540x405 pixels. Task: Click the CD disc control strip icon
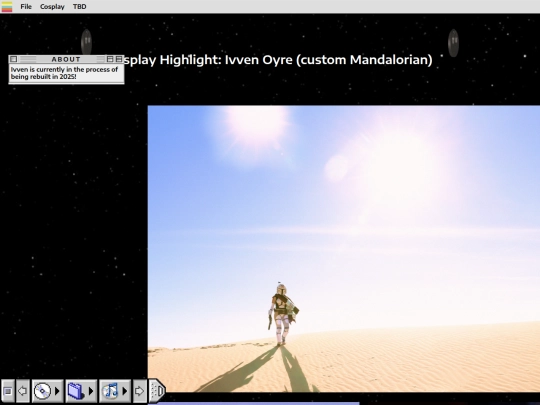(x=42, y=391)
